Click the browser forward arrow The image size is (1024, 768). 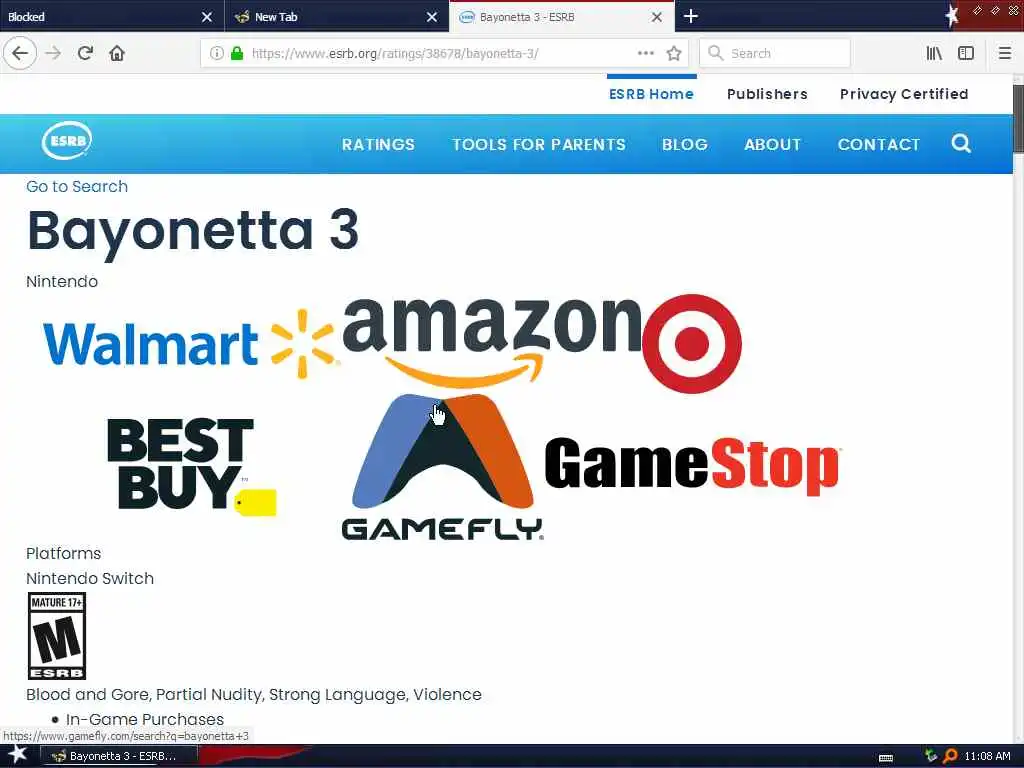53,53
